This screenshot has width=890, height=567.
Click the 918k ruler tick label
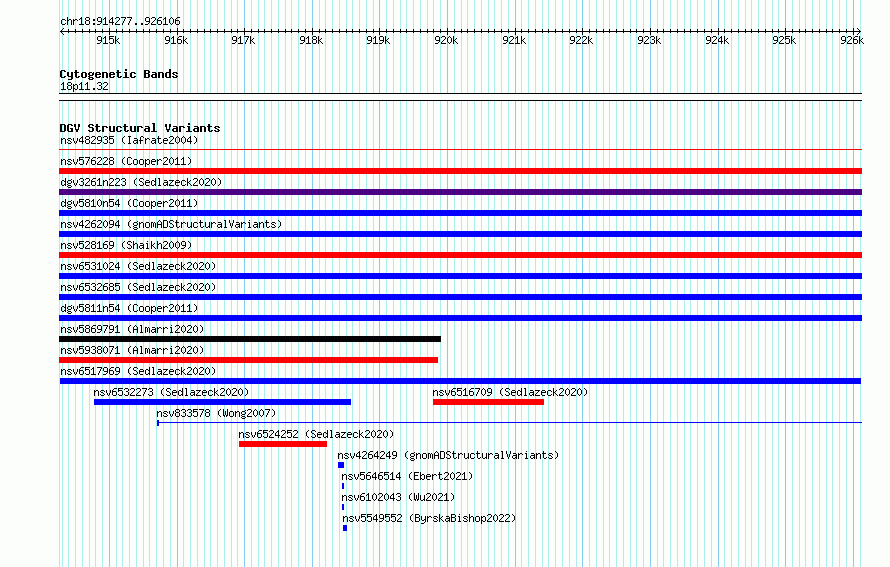click(311, 40)
